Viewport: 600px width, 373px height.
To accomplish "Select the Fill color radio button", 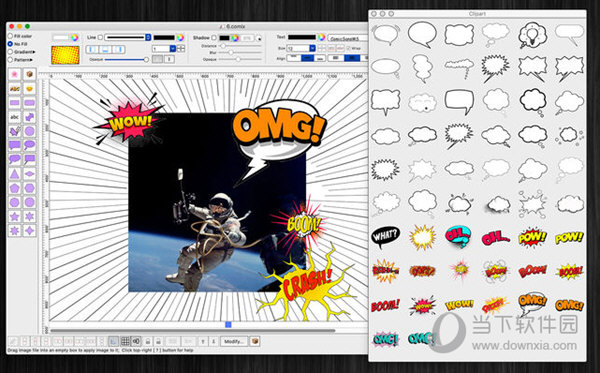I will 10,36.
